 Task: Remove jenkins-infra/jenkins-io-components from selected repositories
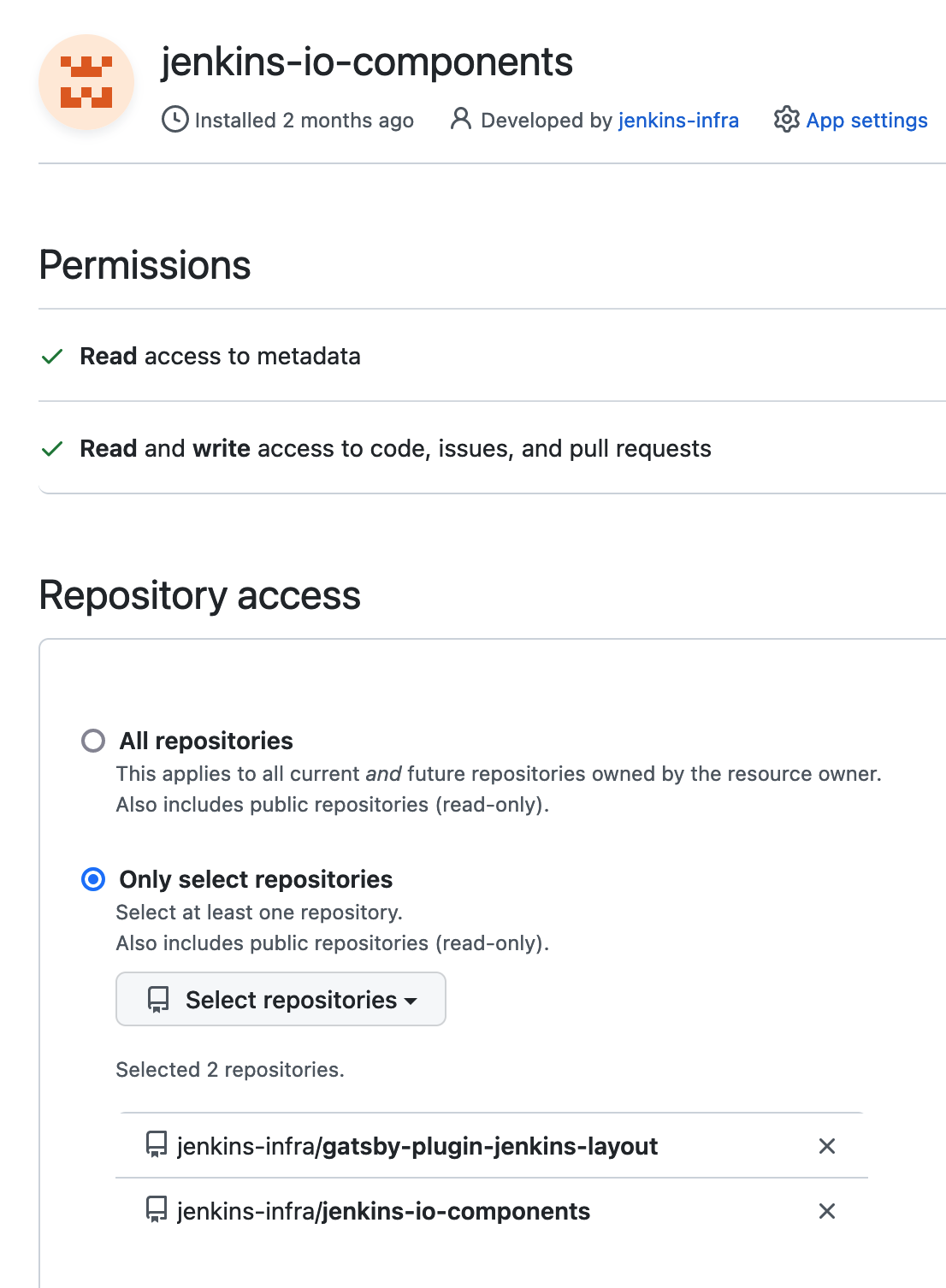point(826,1211)
